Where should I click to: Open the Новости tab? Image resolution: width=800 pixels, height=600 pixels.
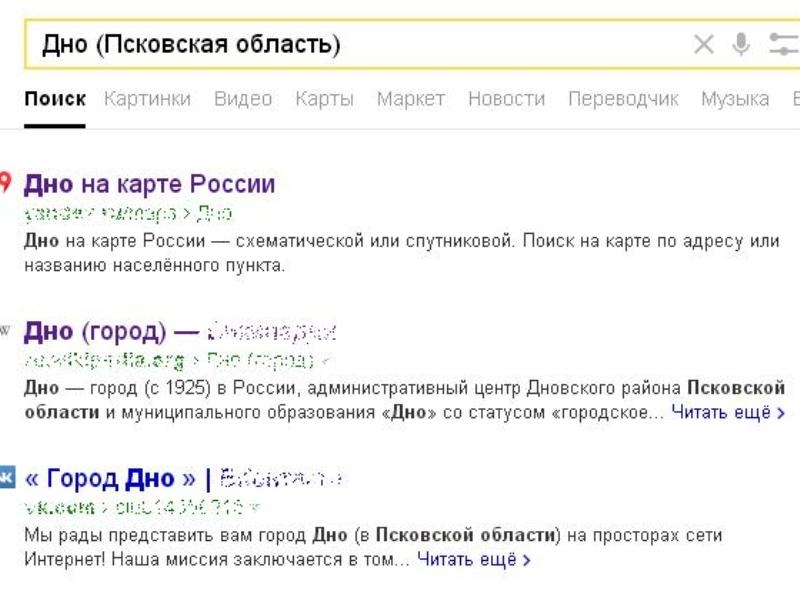pyautogui.click(x=506, y=99)
